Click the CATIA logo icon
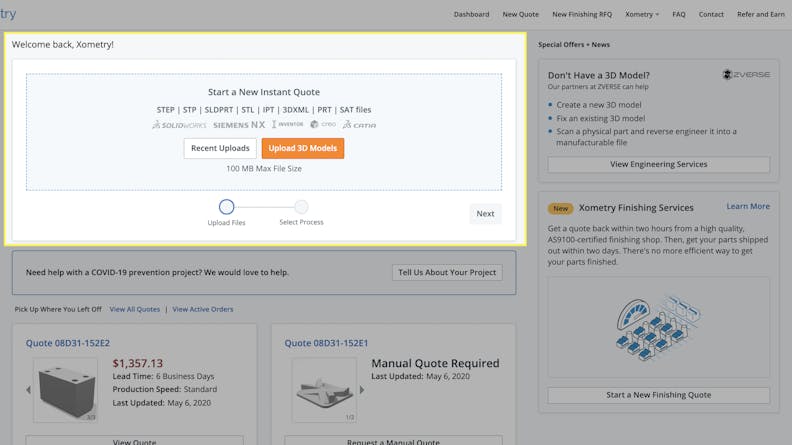The image size is (792, 445). point(359,125)
